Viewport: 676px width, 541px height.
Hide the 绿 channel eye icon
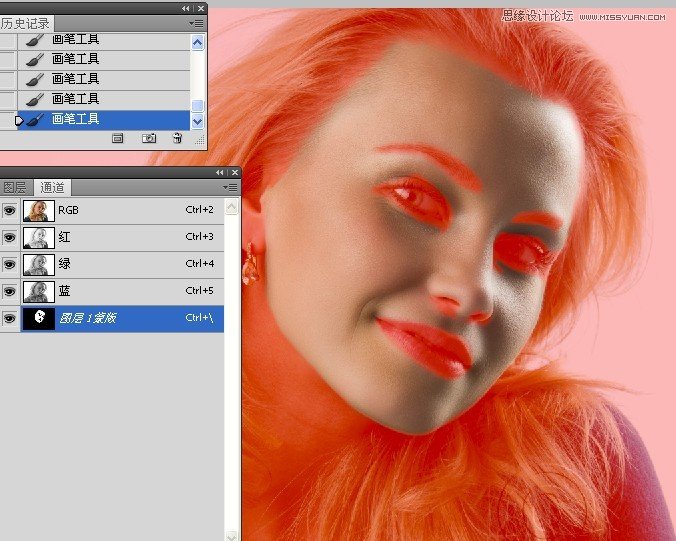tap(9, 264)
